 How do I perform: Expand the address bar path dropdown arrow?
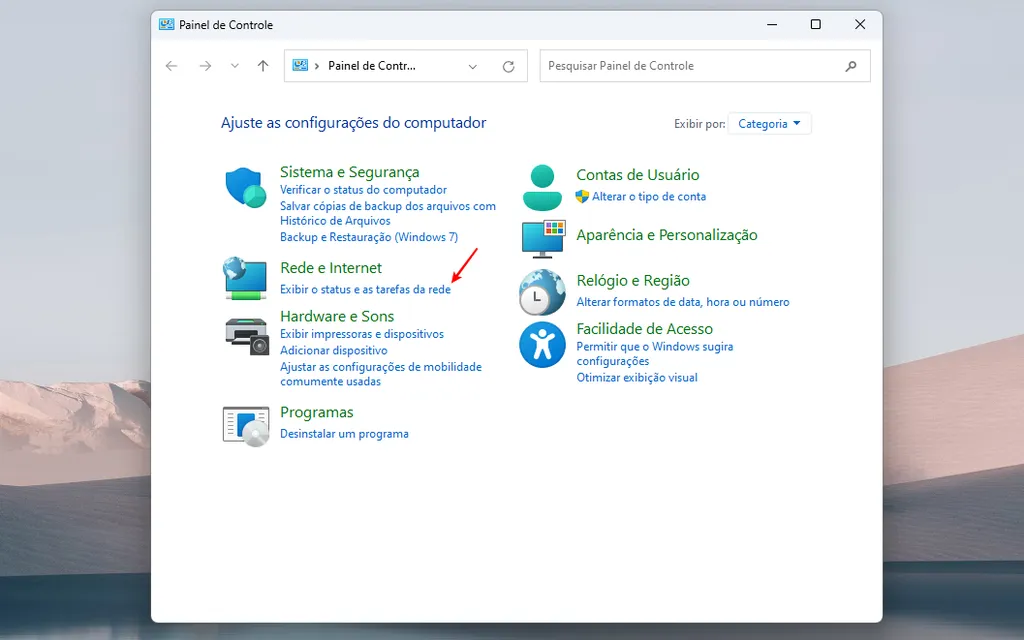tap(472, 65)
